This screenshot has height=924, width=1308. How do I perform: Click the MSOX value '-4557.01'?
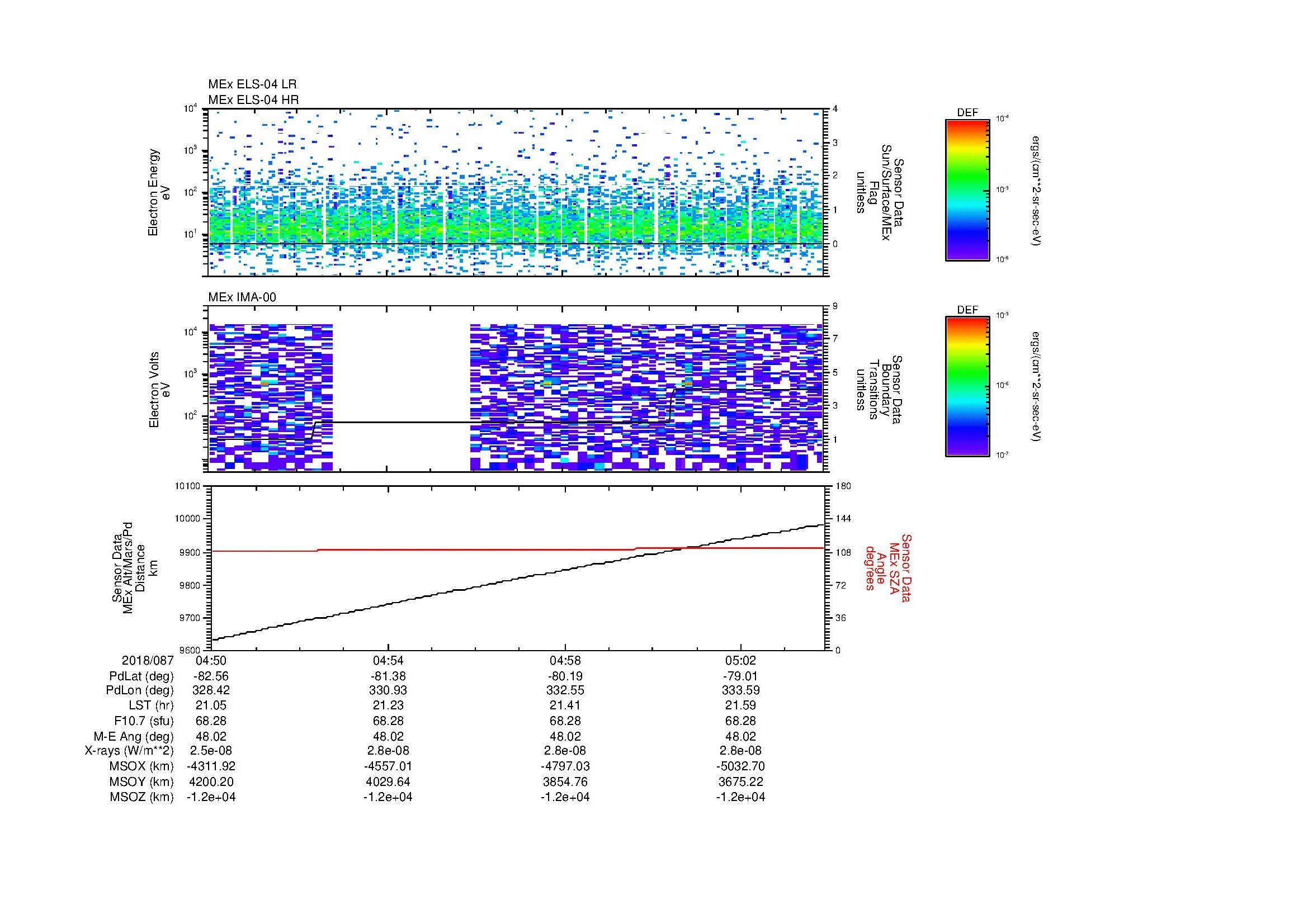tap(388, 766)
